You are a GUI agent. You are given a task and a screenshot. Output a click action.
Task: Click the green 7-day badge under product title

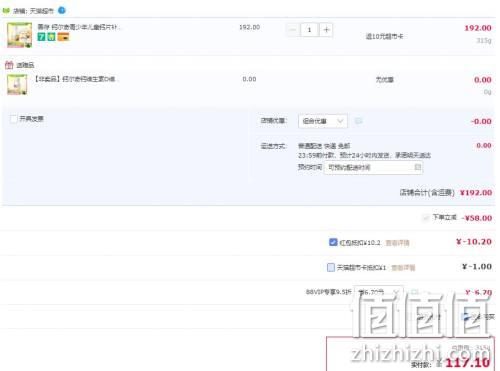pyautogui.click(x=41, y=37)
